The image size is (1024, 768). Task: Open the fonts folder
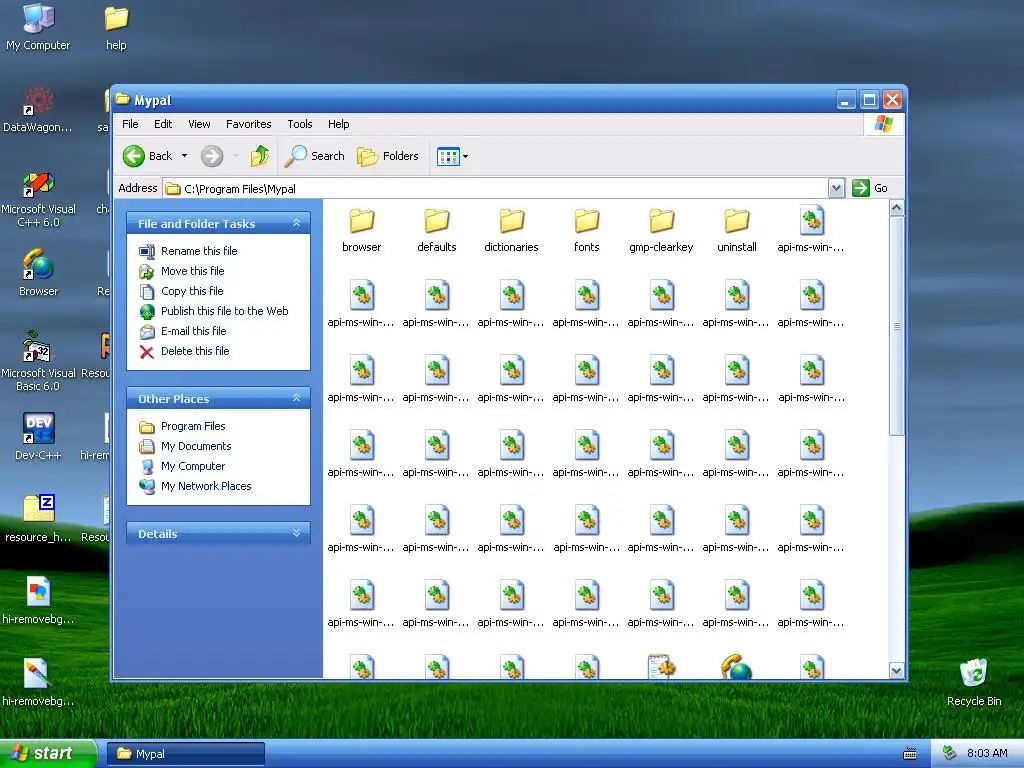tap(586, 230)
